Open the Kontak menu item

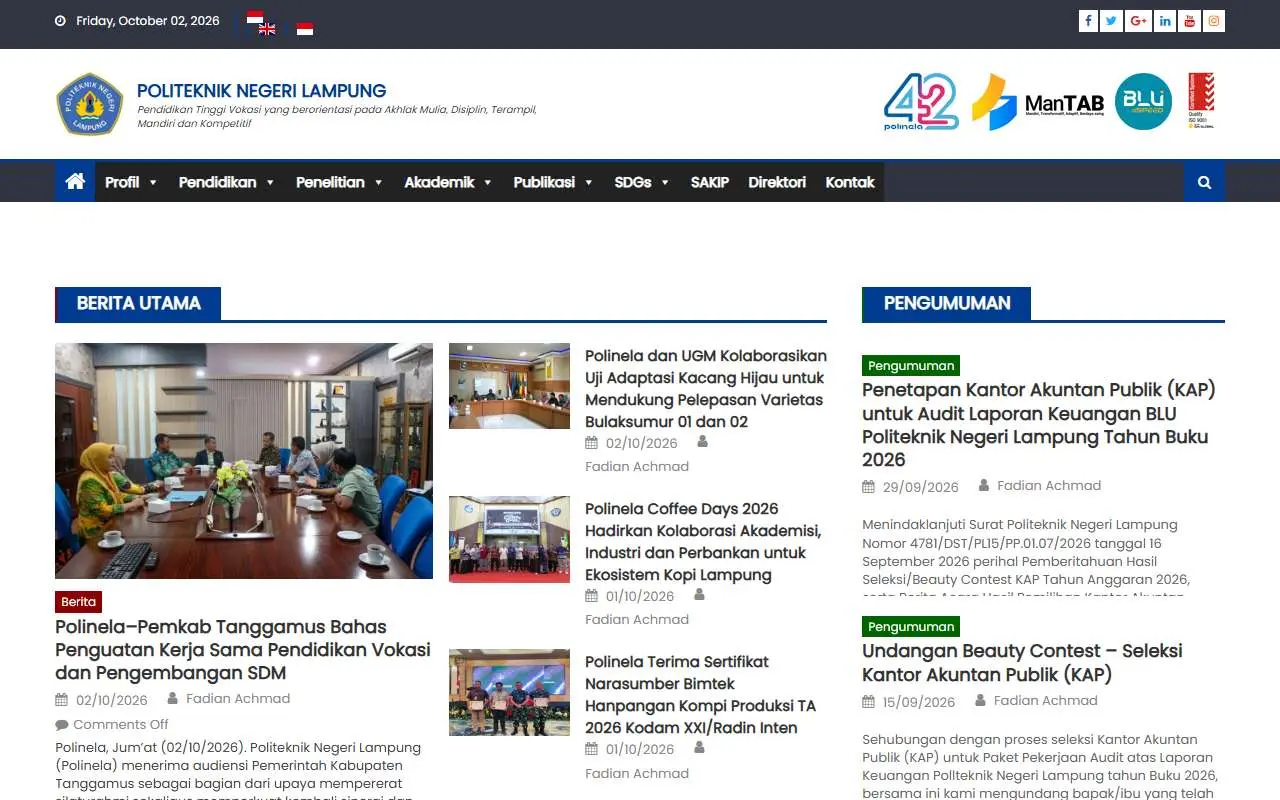tap(850, 182)
